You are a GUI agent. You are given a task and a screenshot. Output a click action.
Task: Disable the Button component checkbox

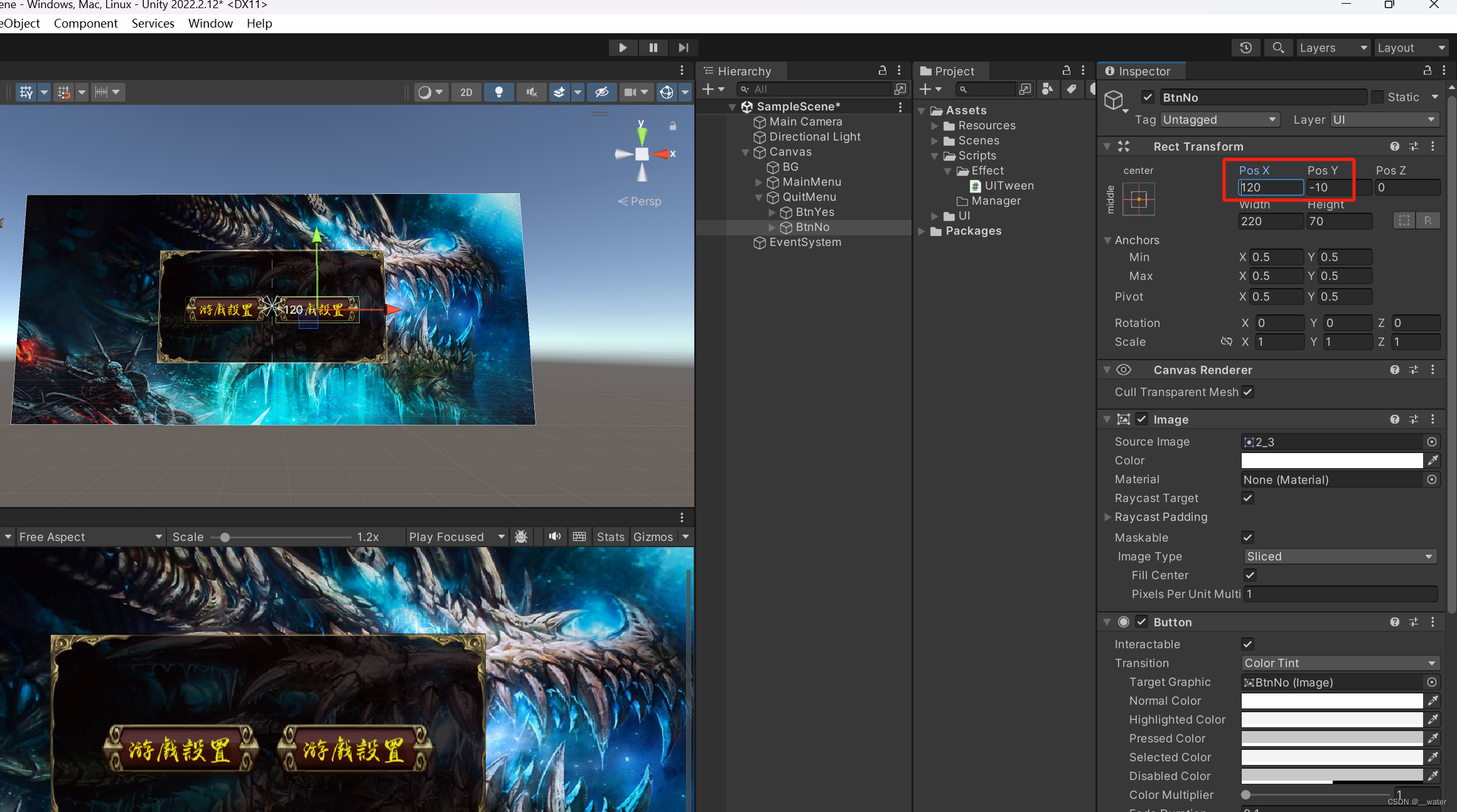click(x=1142, y=622)
